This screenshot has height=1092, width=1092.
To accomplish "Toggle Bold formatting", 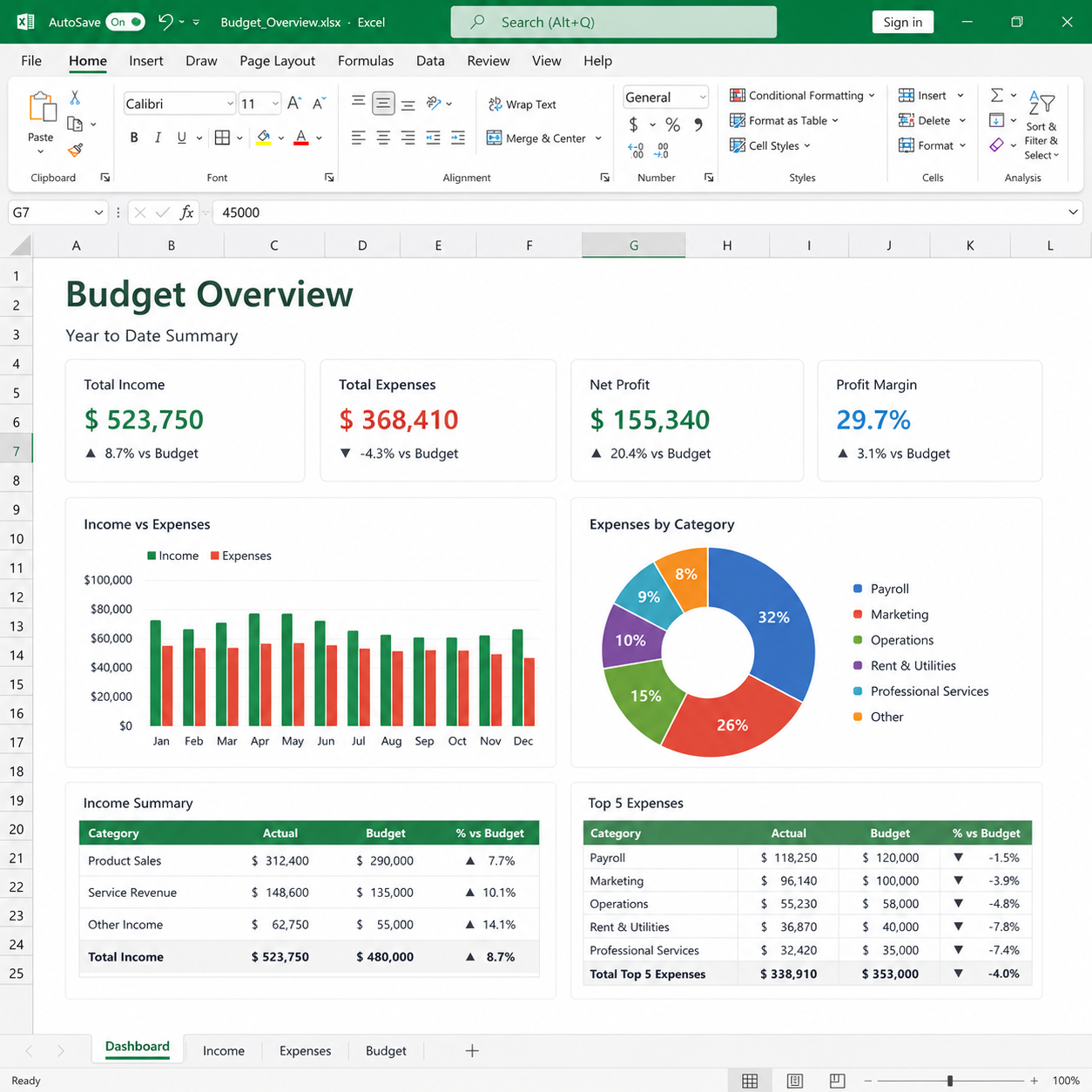I will click(x=134, y=138).
